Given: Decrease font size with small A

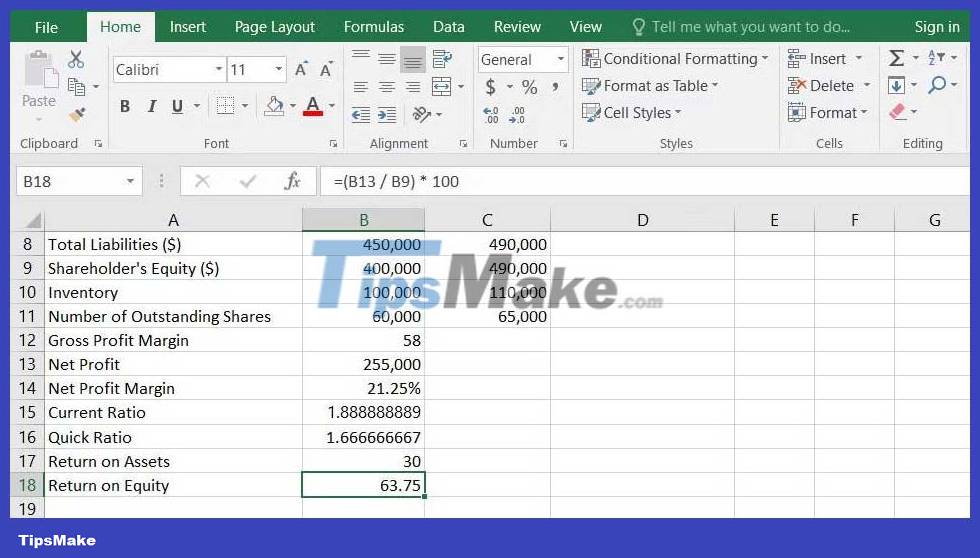Looking at the screenshot, I should [326, 69].
